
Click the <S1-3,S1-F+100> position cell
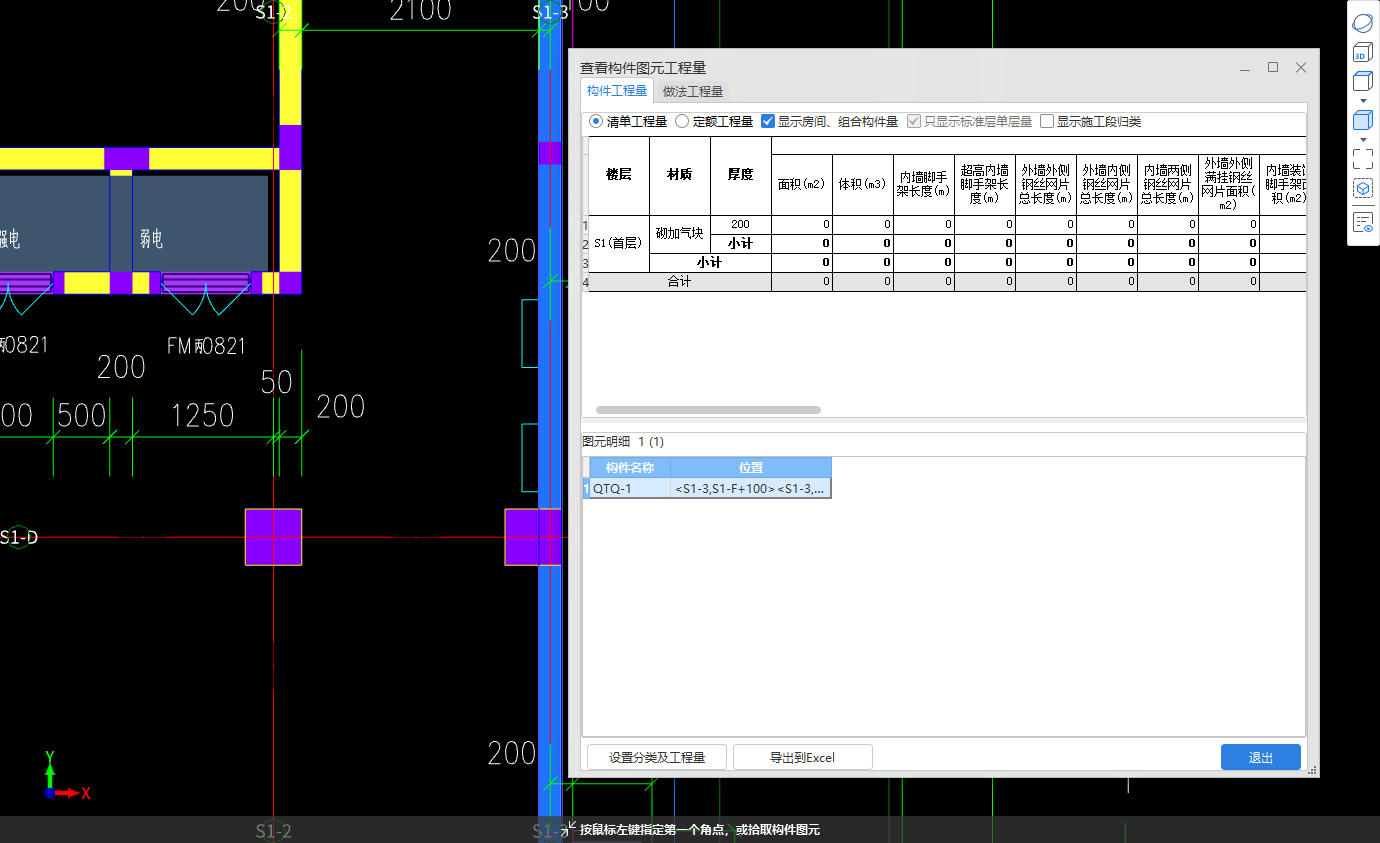[751, 488]
